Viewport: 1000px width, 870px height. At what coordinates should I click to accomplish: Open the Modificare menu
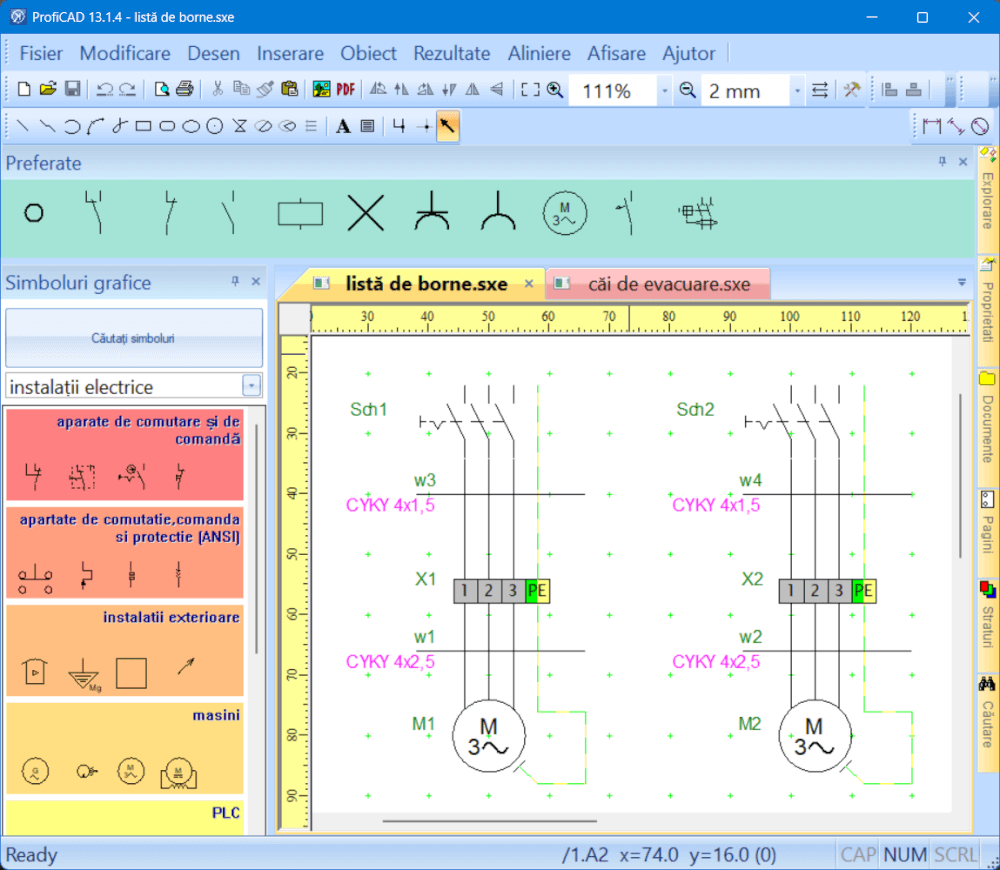pyautogui.click(x=125, y=54)
